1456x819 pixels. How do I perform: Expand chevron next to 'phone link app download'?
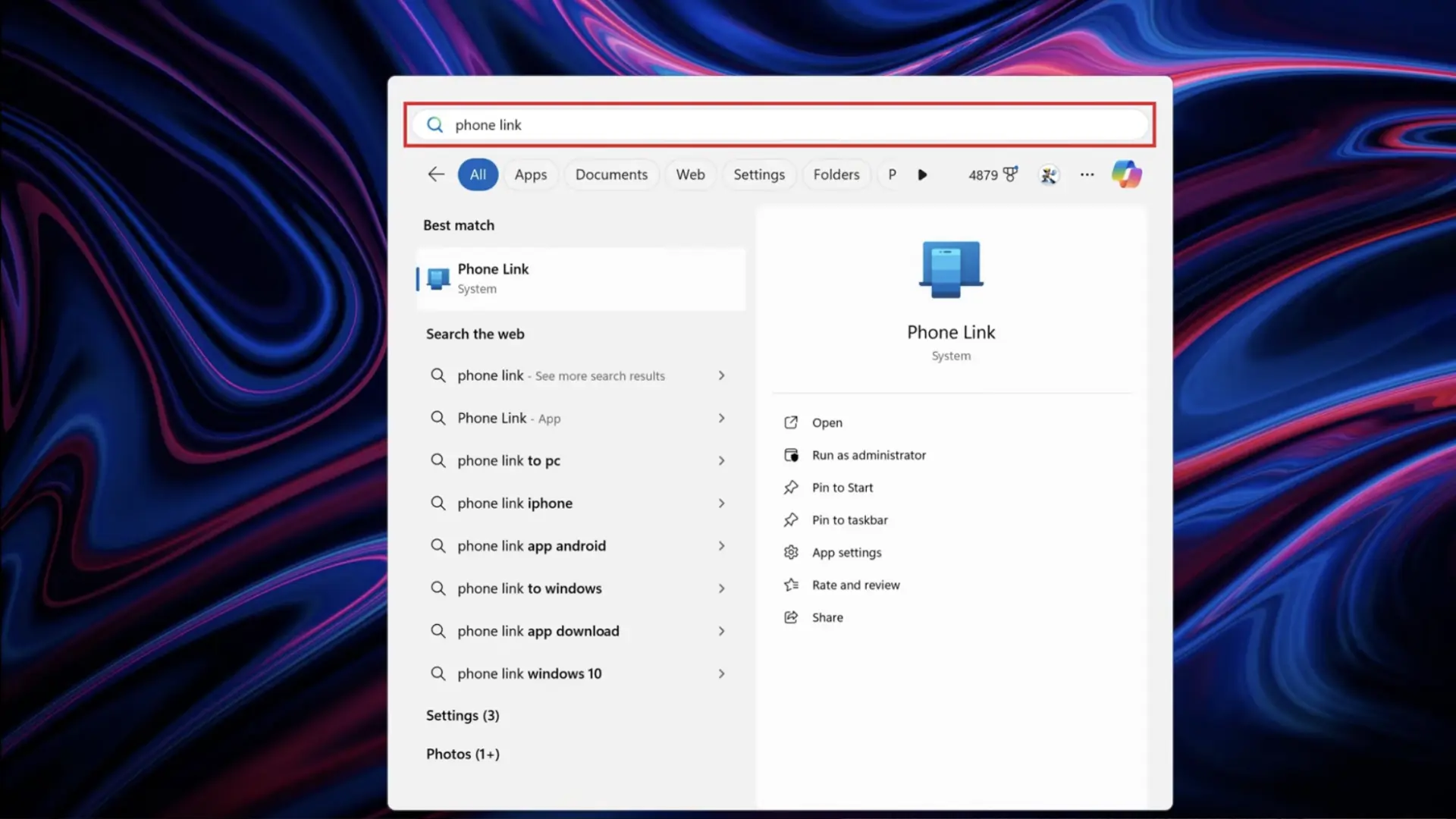721,631
